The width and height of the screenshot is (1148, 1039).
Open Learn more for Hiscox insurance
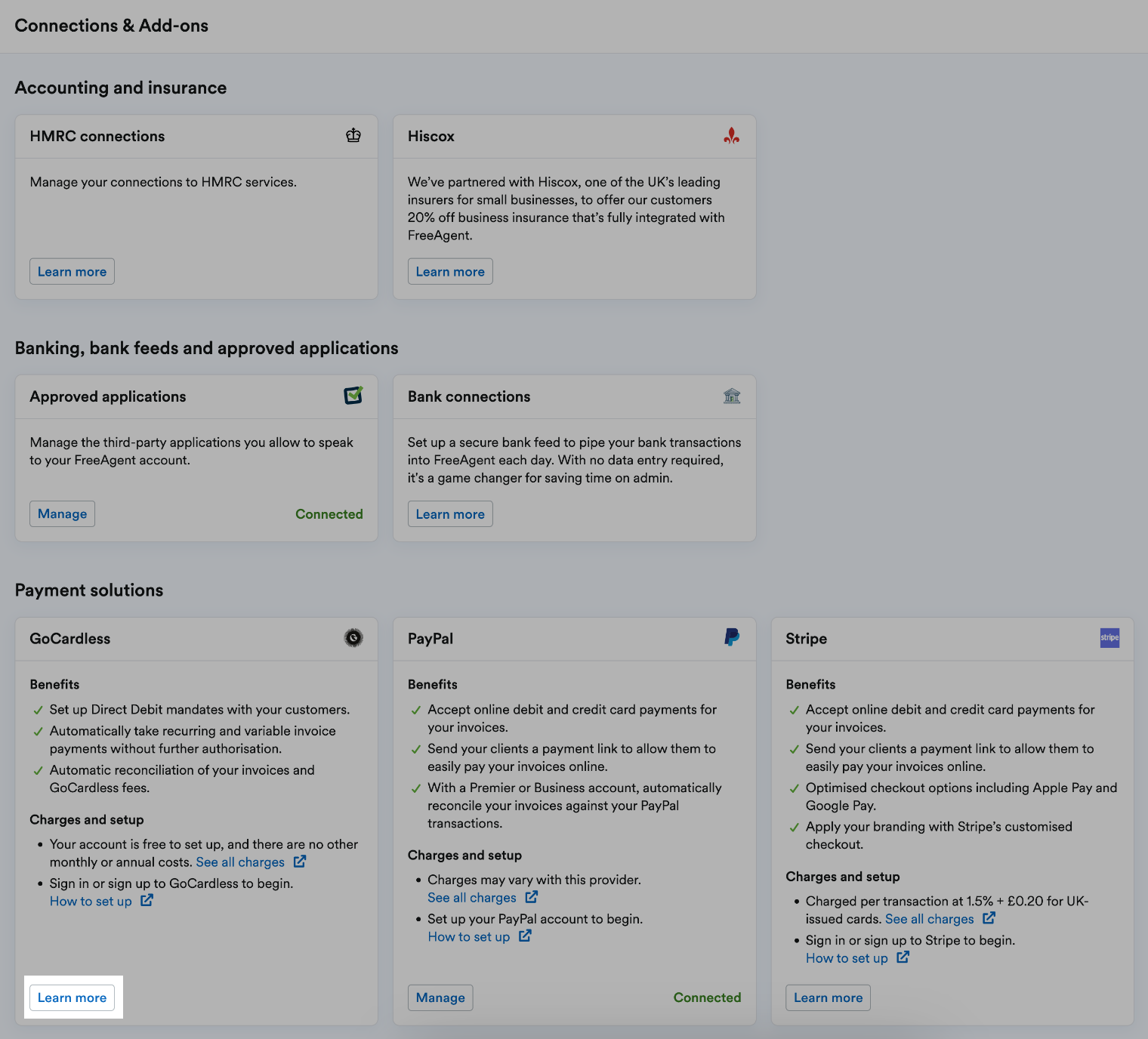tap(450, 271)
